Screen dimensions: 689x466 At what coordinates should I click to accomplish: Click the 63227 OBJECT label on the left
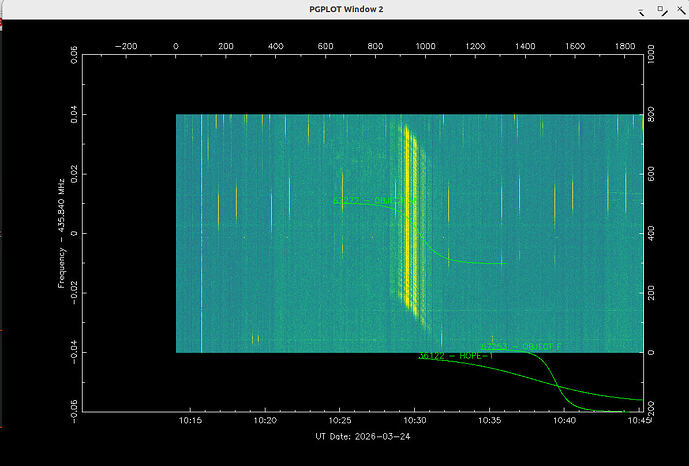point(372,201)
